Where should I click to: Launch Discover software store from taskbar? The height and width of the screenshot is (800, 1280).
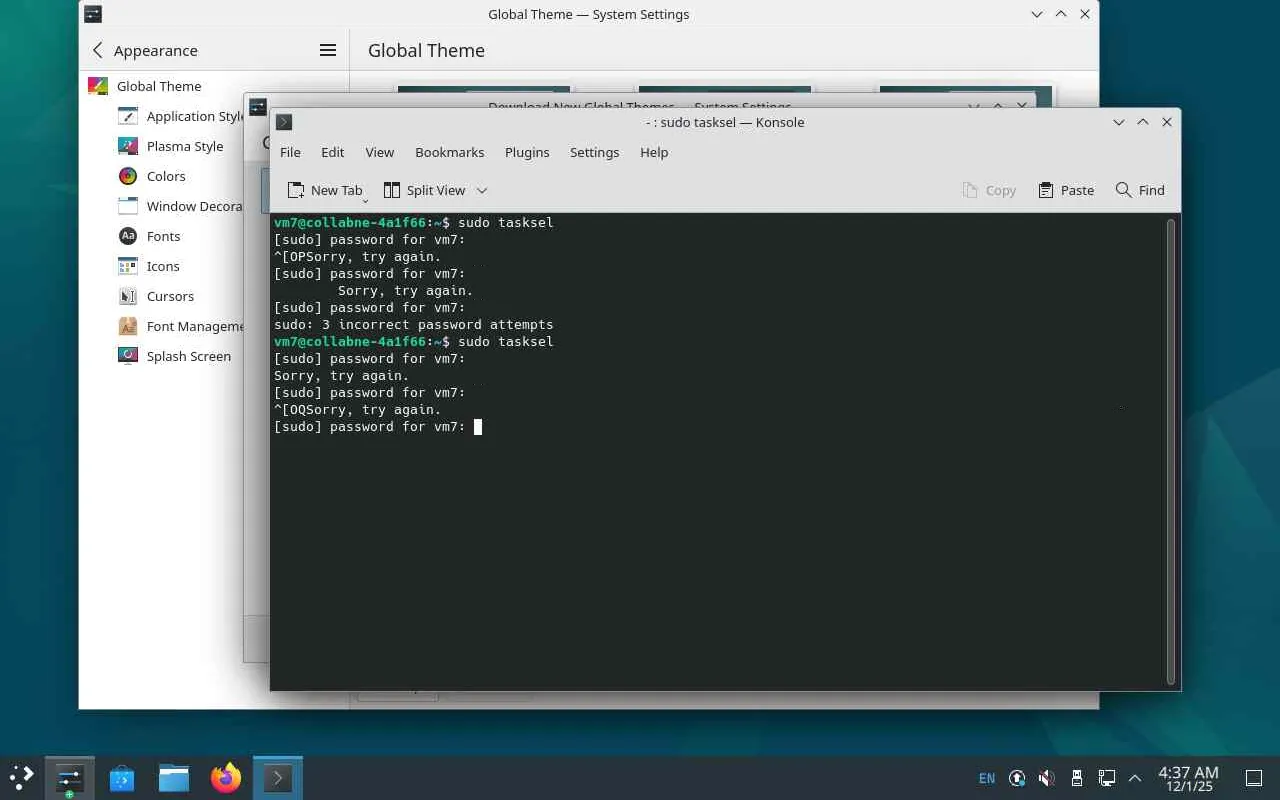(x=122, y=777)
